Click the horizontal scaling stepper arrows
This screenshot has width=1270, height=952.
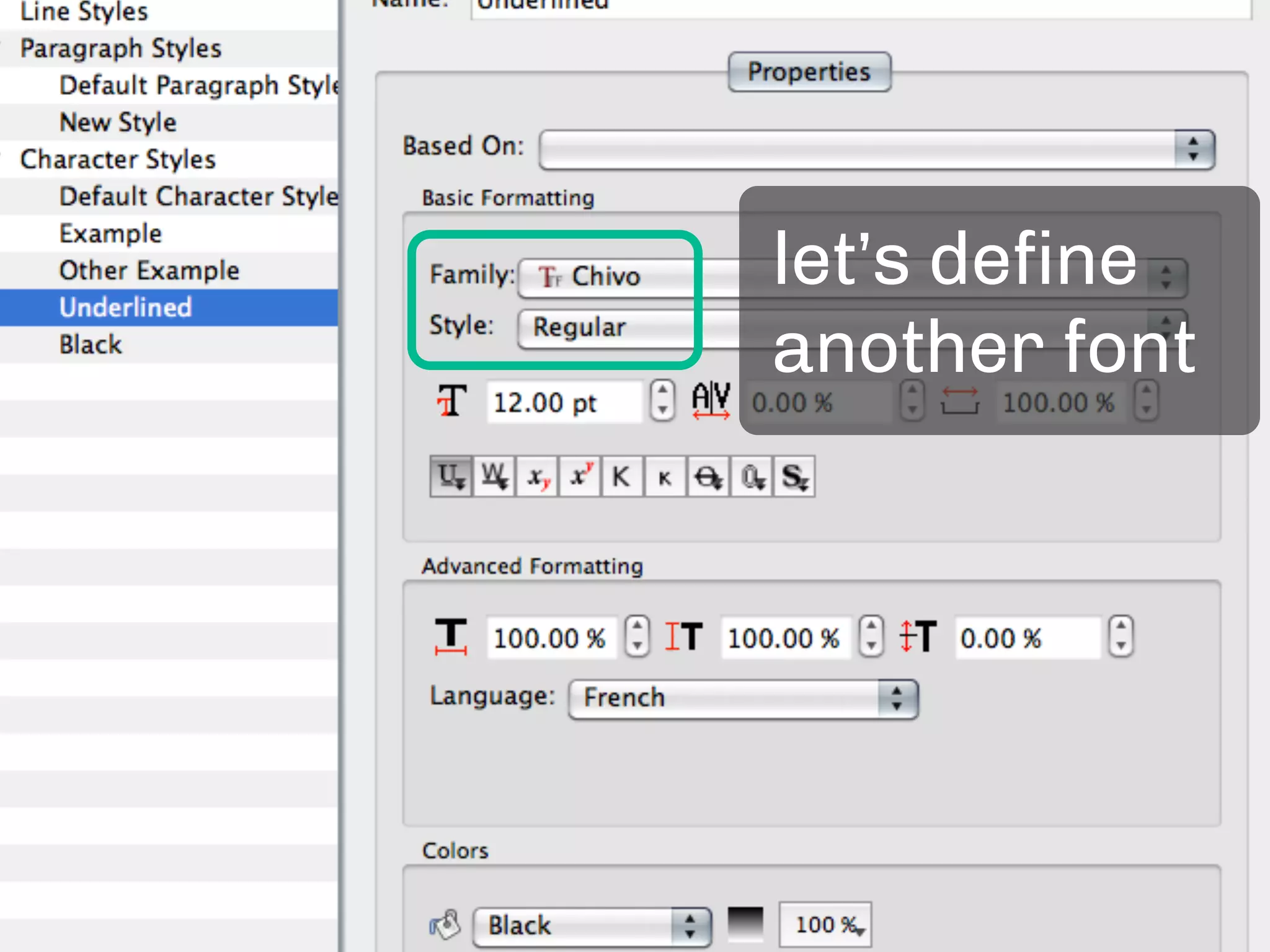point(637,636)
